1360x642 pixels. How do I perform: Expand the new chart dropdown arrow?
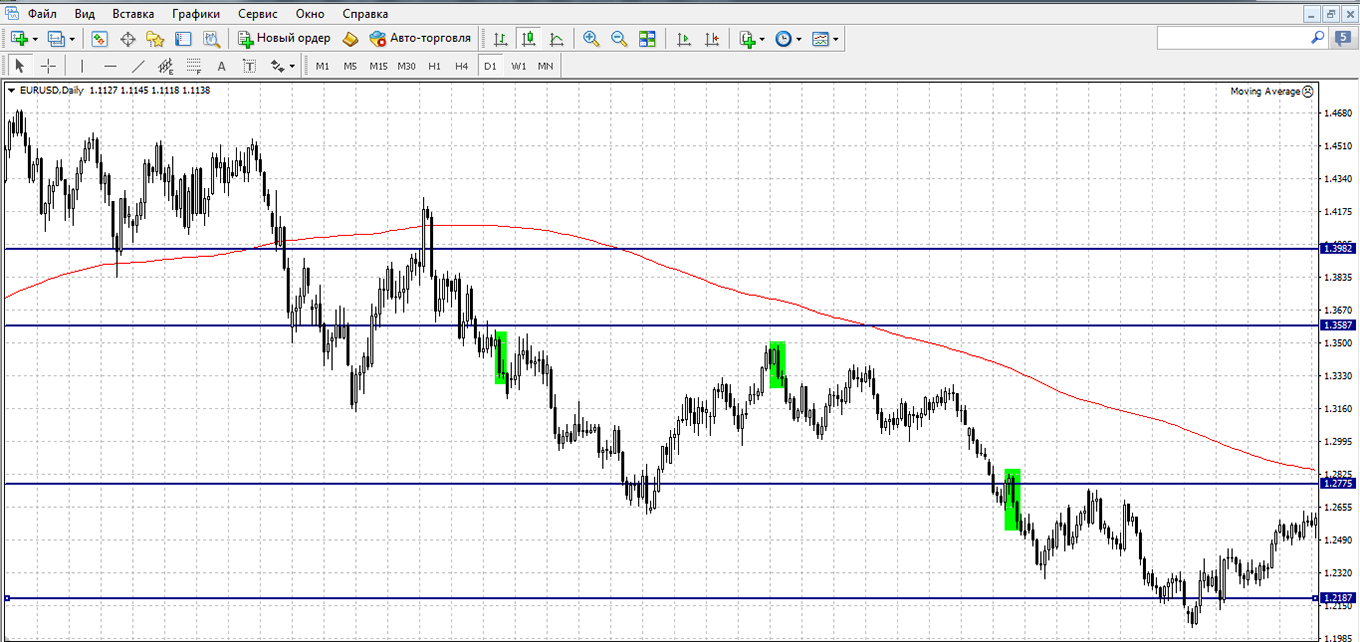36,39
